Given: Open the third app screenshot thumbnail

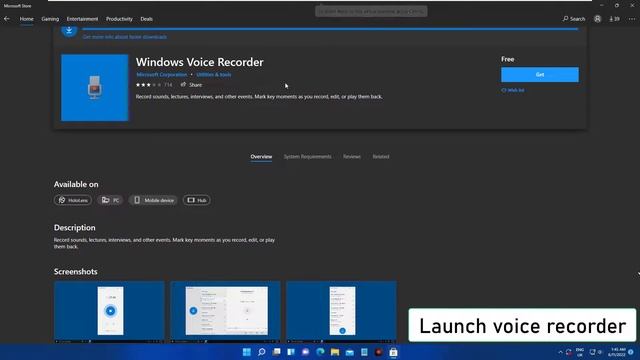Looking at the screenshot, I should pos(341,312).
